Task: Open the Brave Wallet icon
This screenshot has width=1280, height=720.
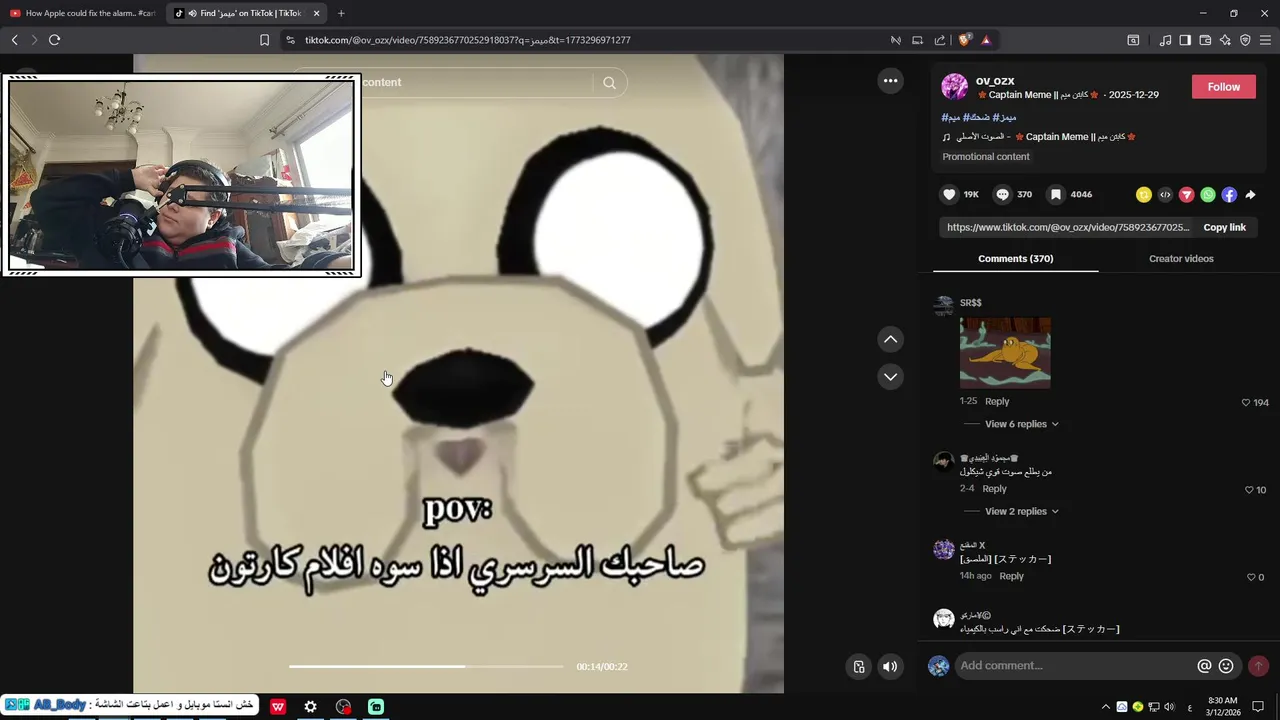Action: 1205,40
